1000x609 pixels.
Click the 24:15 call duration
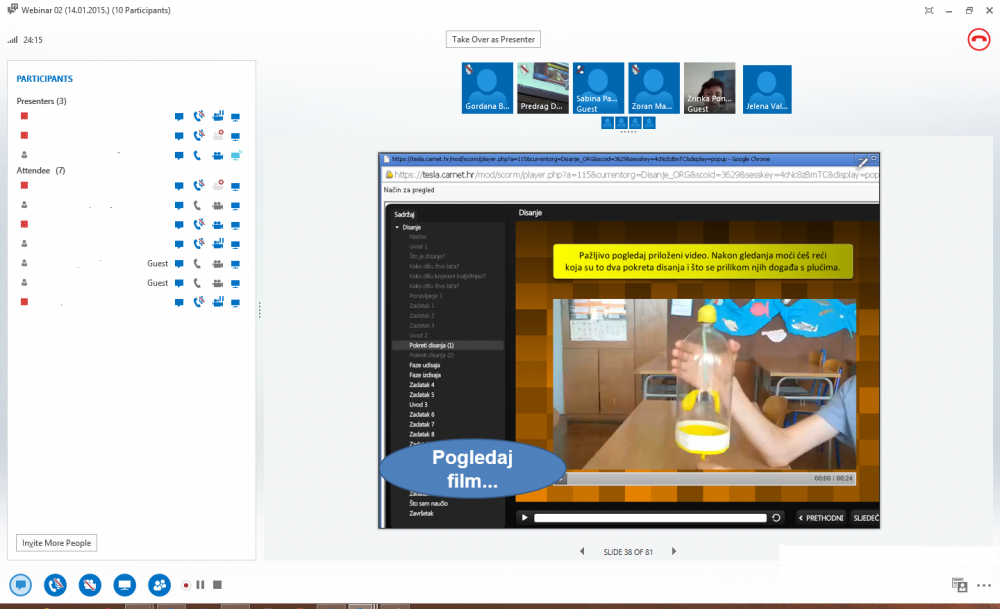pos(33,40)
